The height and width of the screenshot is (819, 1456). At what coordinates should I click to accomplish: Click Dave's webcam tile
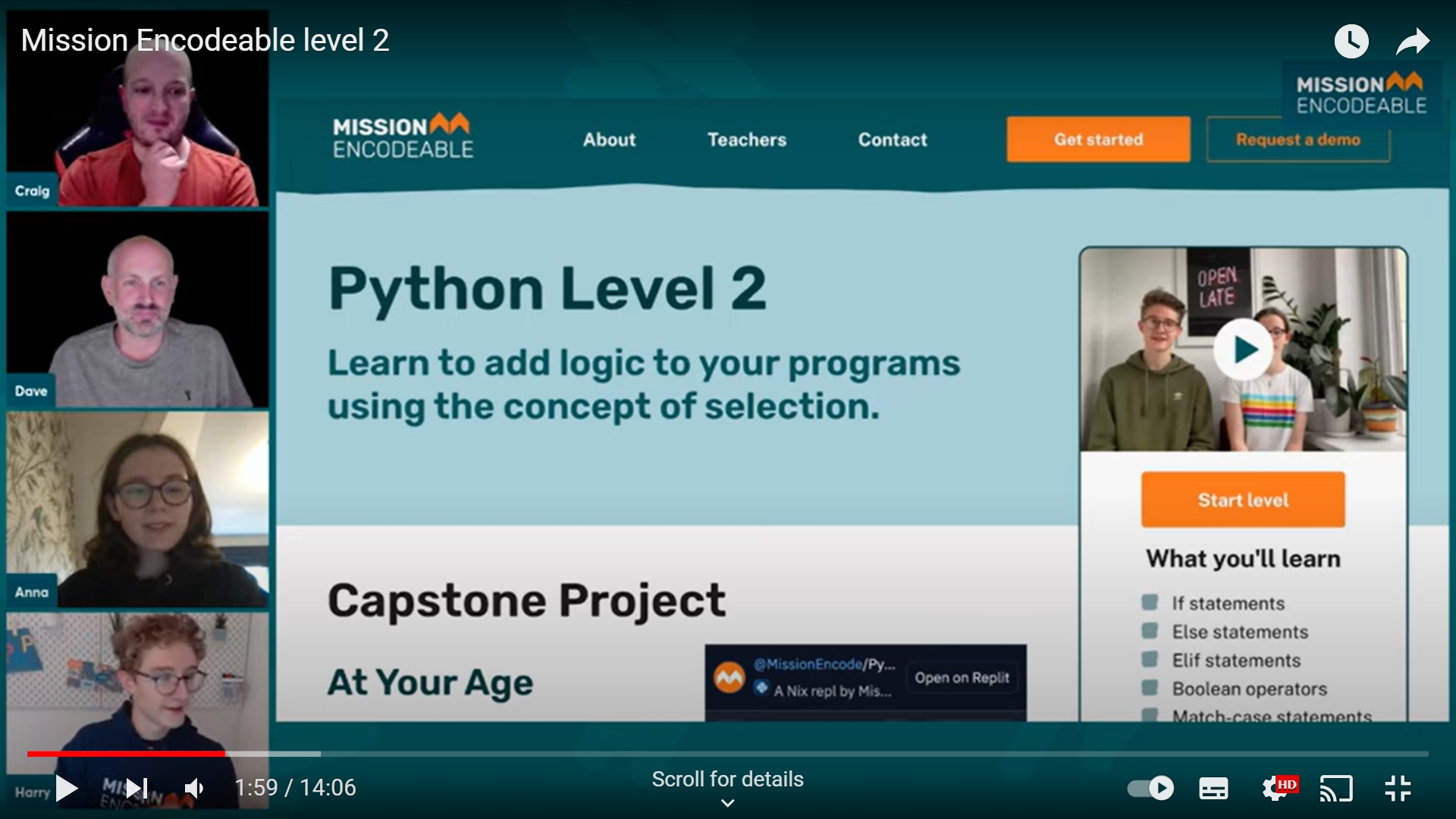pos(137,309)
